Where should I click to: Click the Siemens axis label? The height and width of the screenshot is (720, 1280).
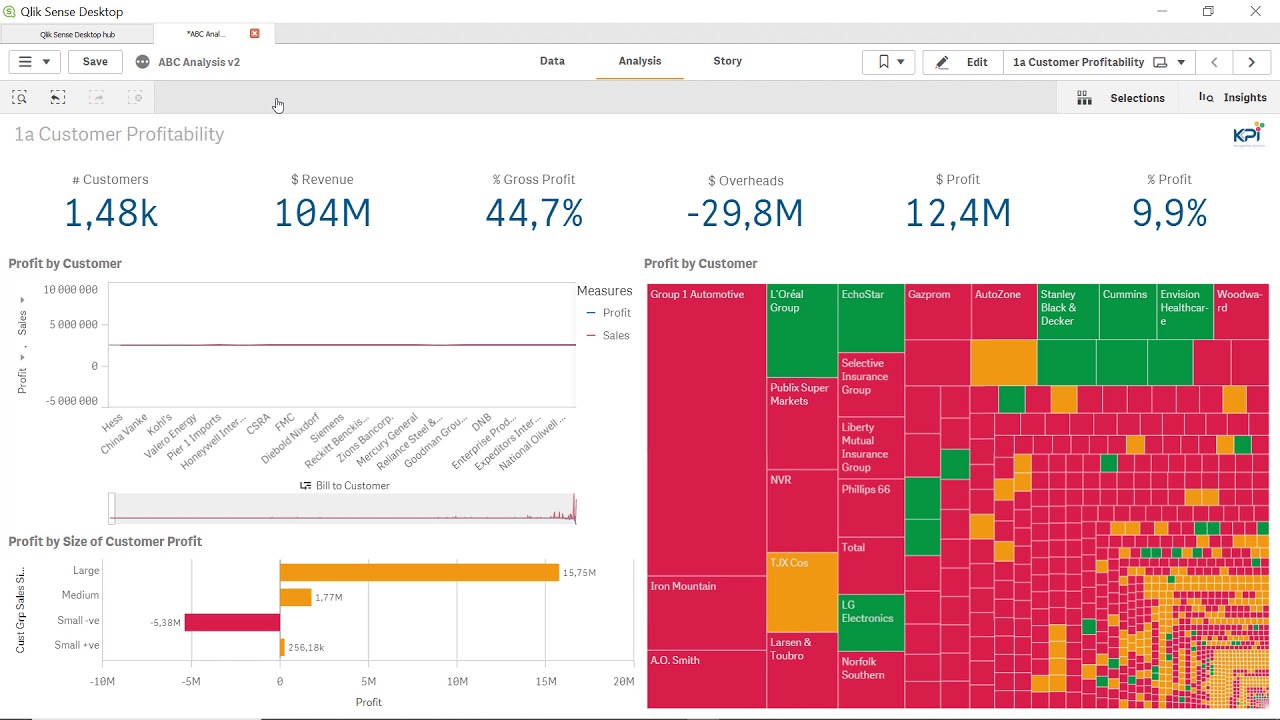(x=327, y=428)
